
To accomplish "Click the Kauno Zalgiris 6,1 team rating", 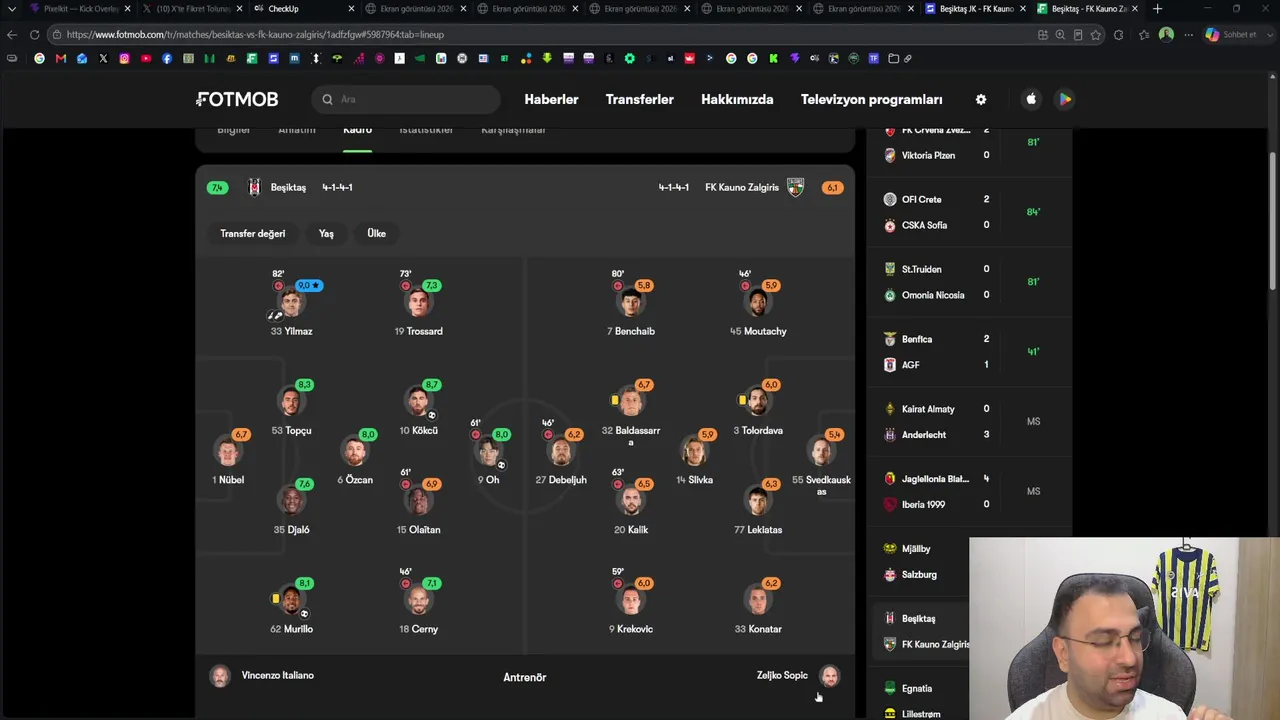I will coord(832,187).
